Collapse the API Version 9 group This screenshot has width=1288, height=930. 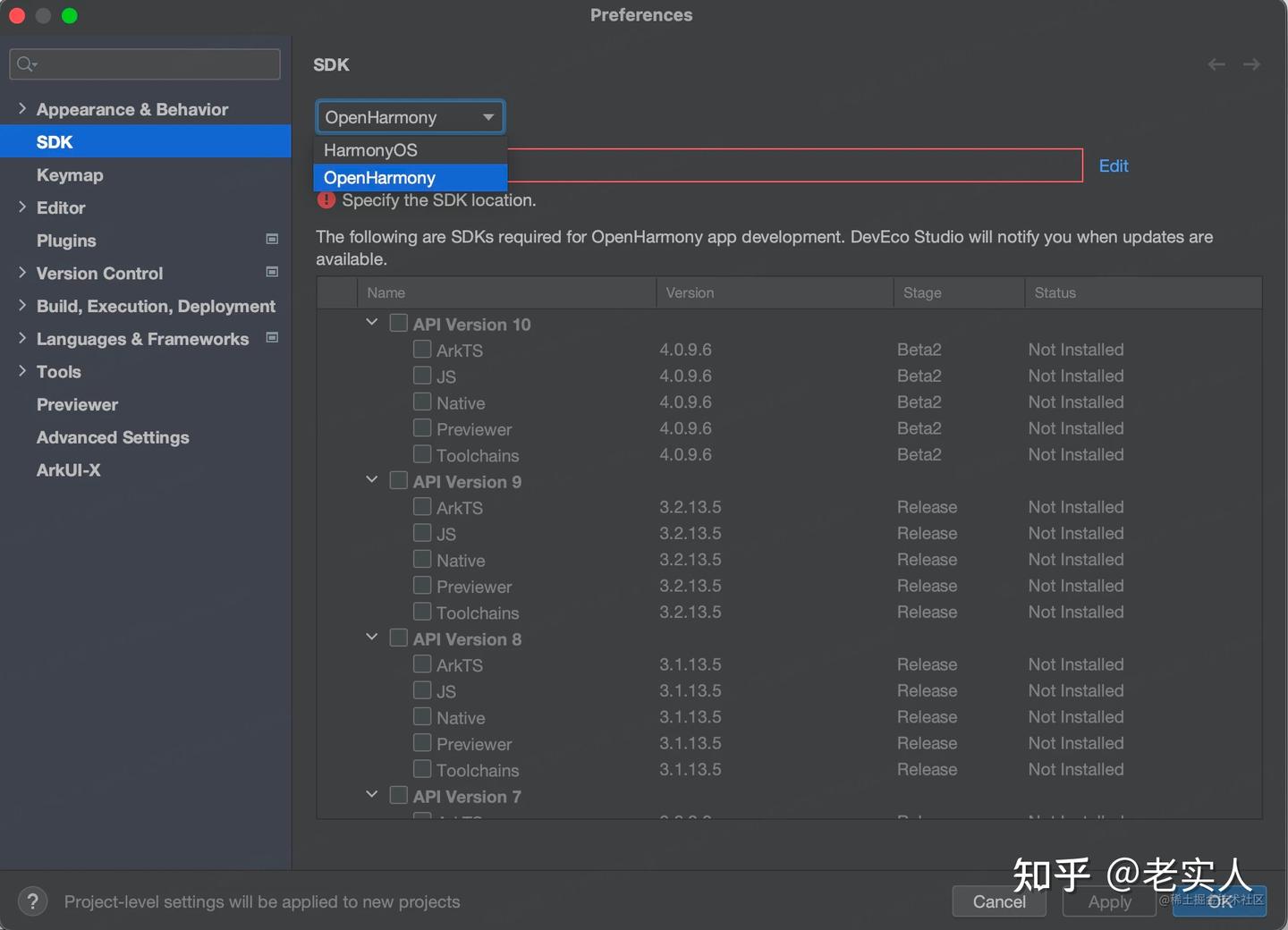pos(372,480)
